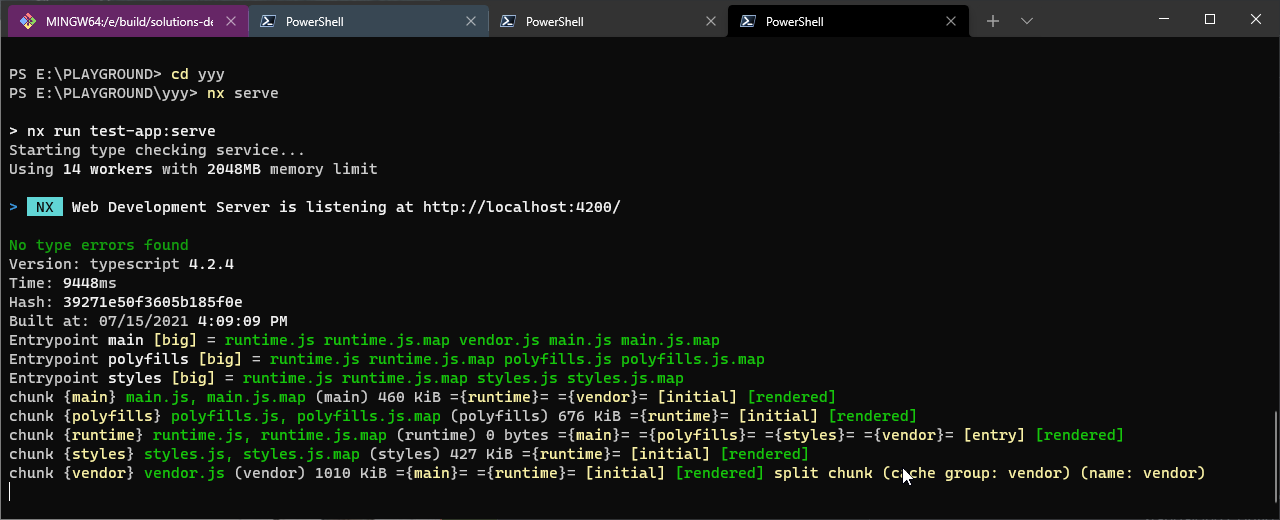
Task: Close the first PowerShell tab
Action: tap(471, 21)
